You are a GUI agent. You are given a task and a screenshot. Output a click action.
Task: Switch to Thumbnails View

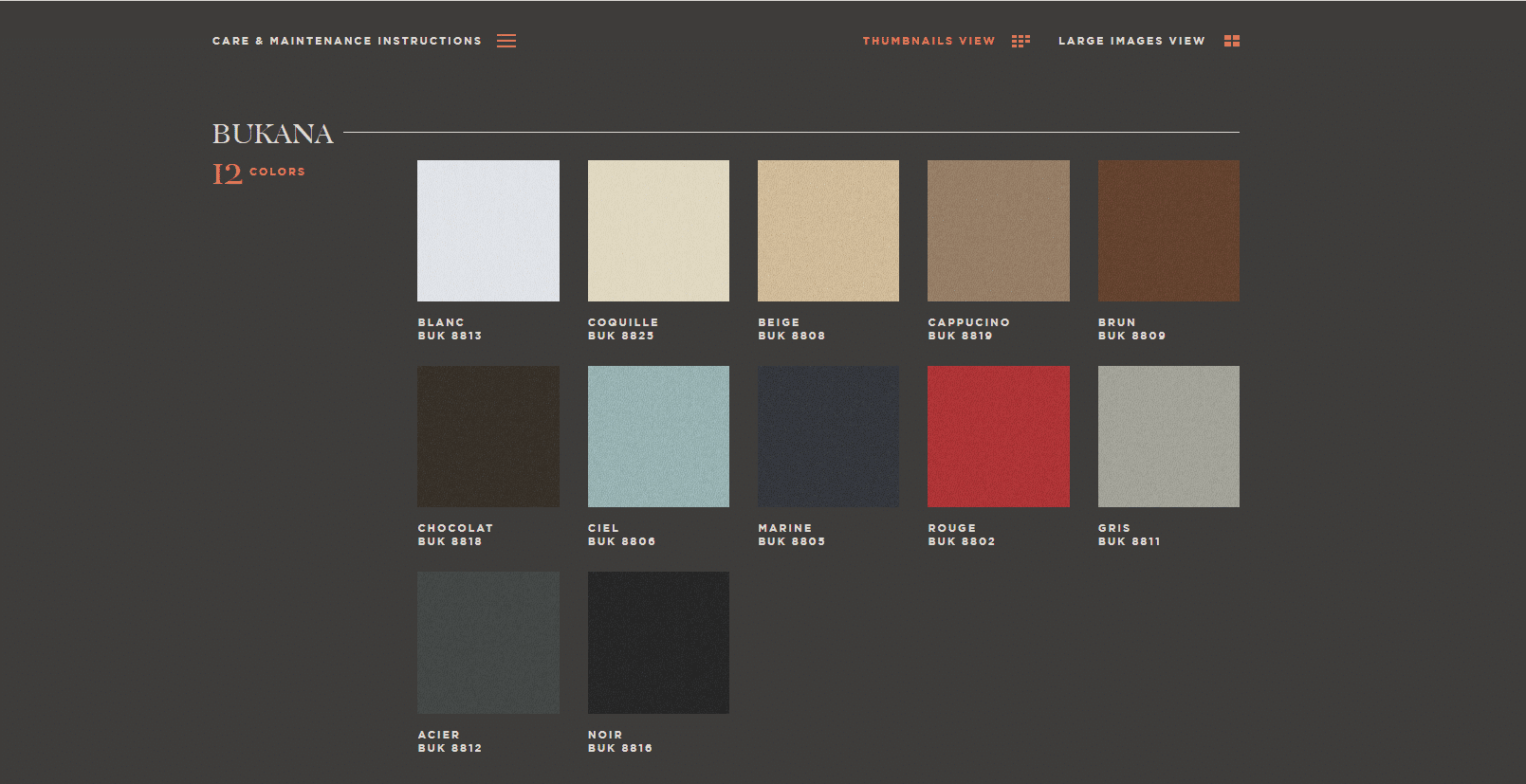(x=928, y=41)
